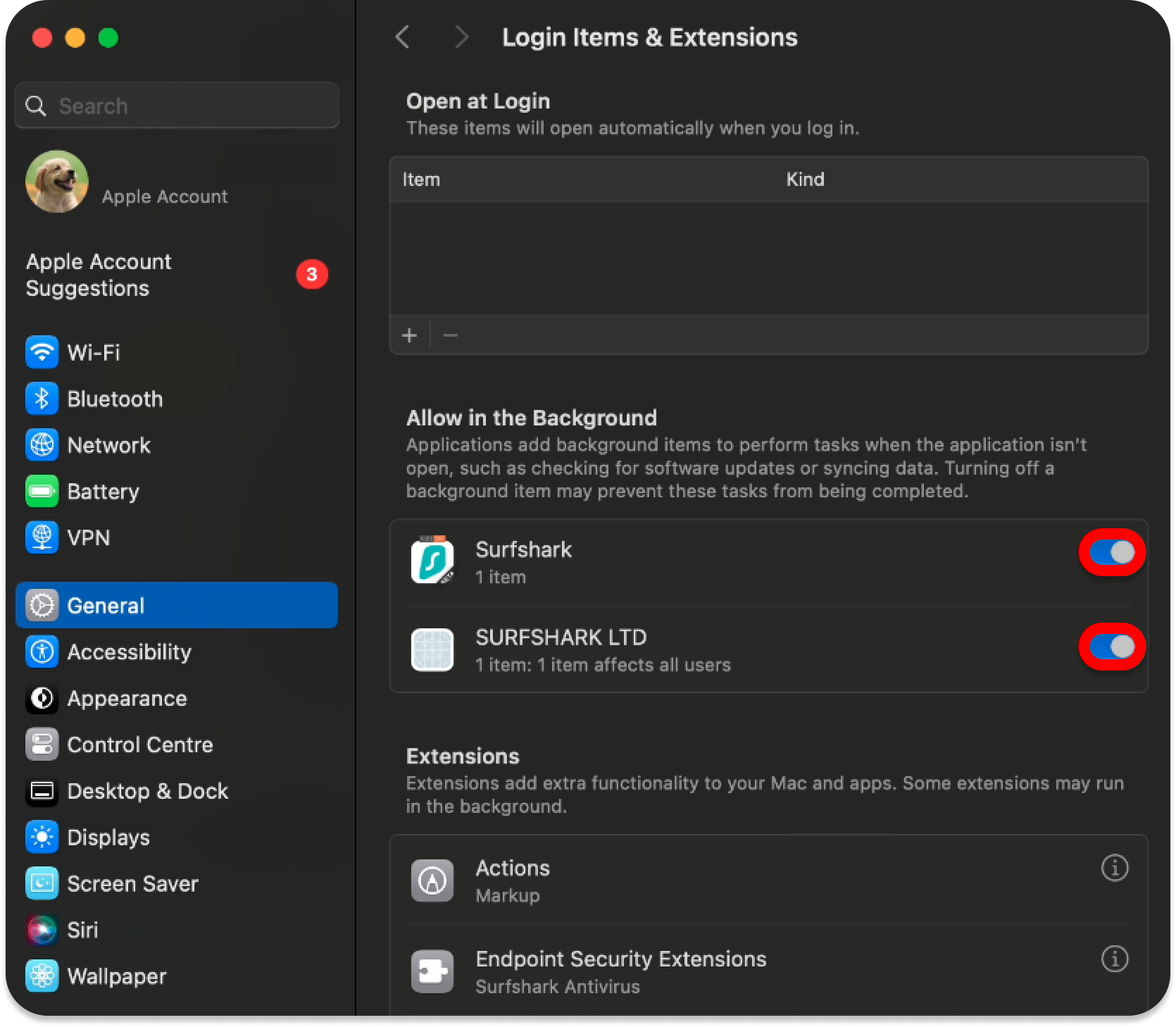Screen dimensions: 1176x1027
Task: Open Screen Saver settings
Action: point(132,883)
